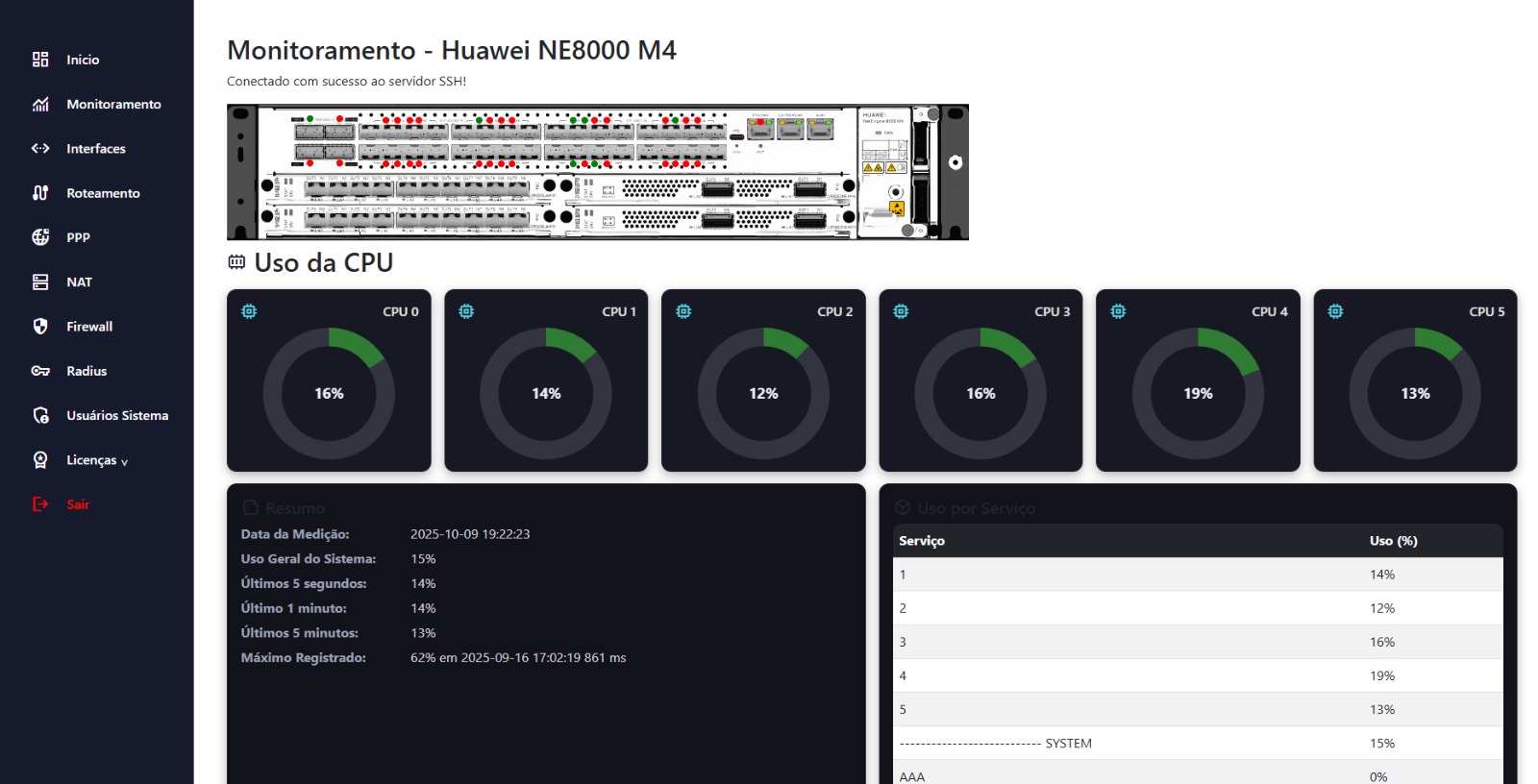Click the Huawei NE8000 router chassis image
Screen dimensions: 1538x784
[597, 172]
